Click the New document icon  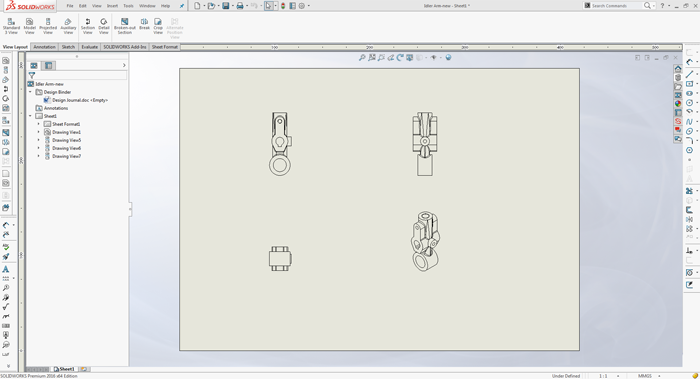[x=197, y=6]
